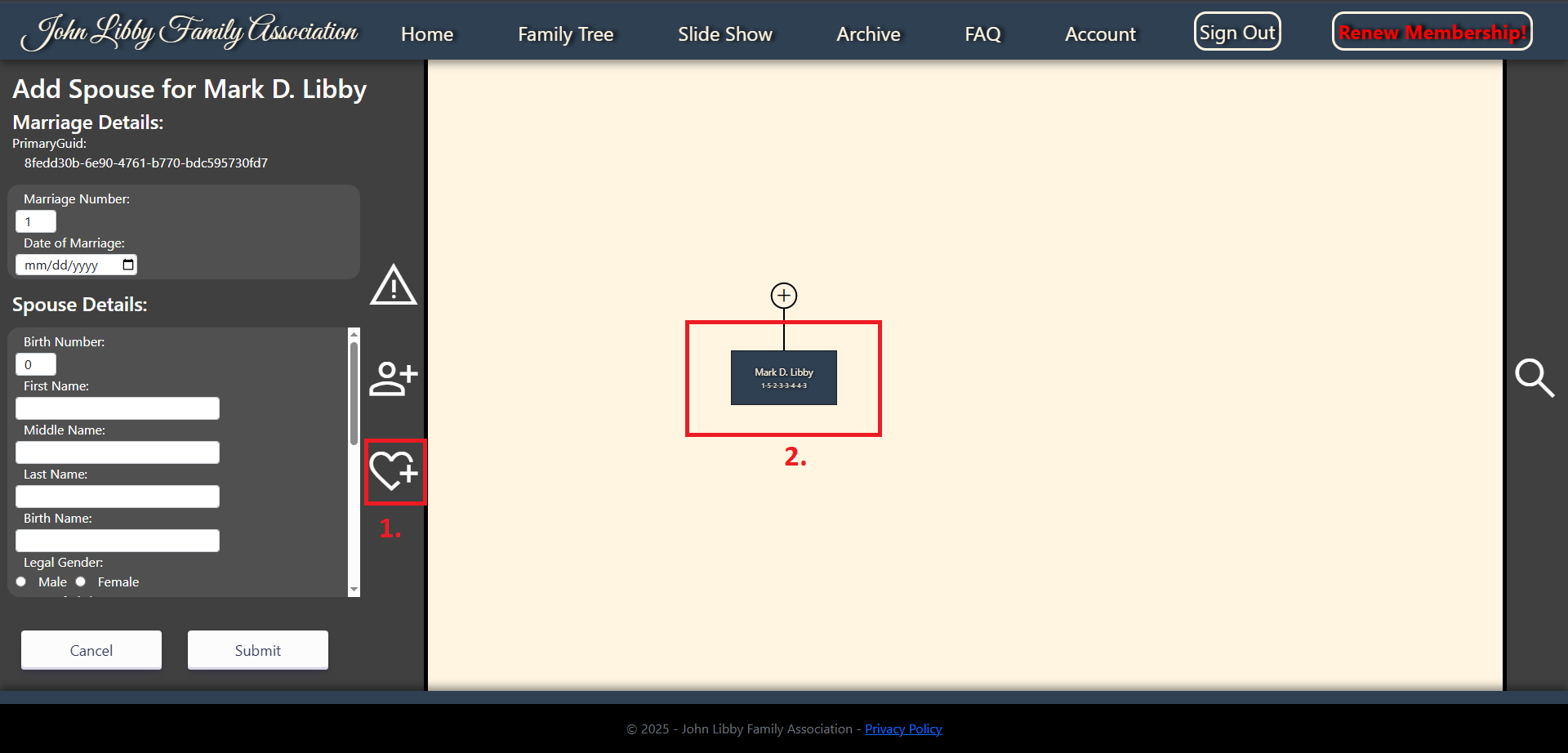Open the Archive page
This screenshot has height=753, width=1568.
[868, 34]
